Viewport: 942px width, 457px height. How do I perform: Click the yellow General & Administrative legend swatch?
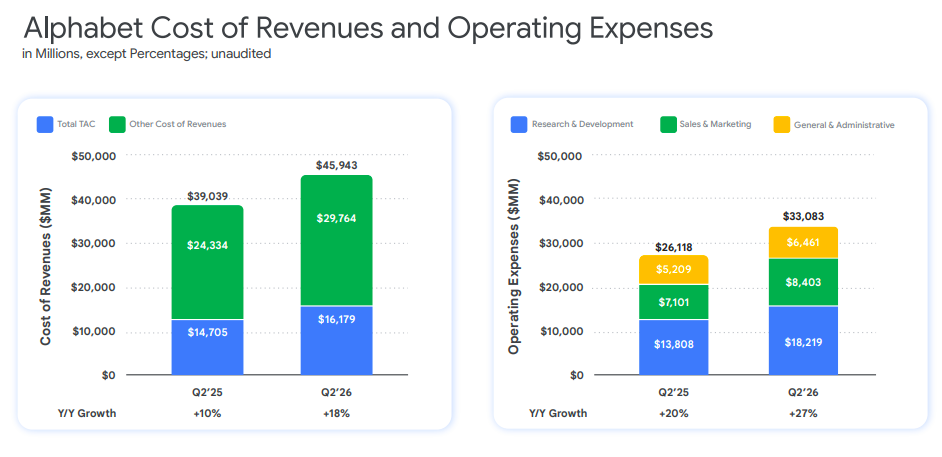(x=781, y=124)
